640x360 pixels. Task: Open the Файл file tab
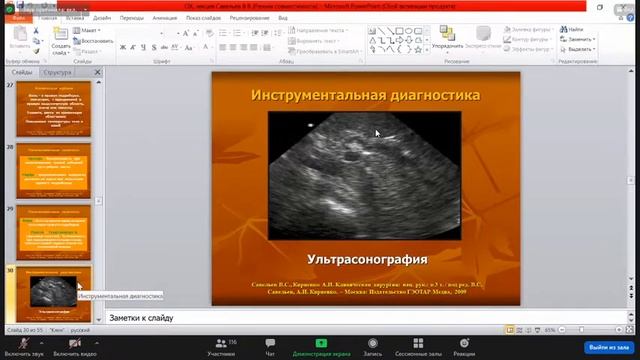(19, 18)
